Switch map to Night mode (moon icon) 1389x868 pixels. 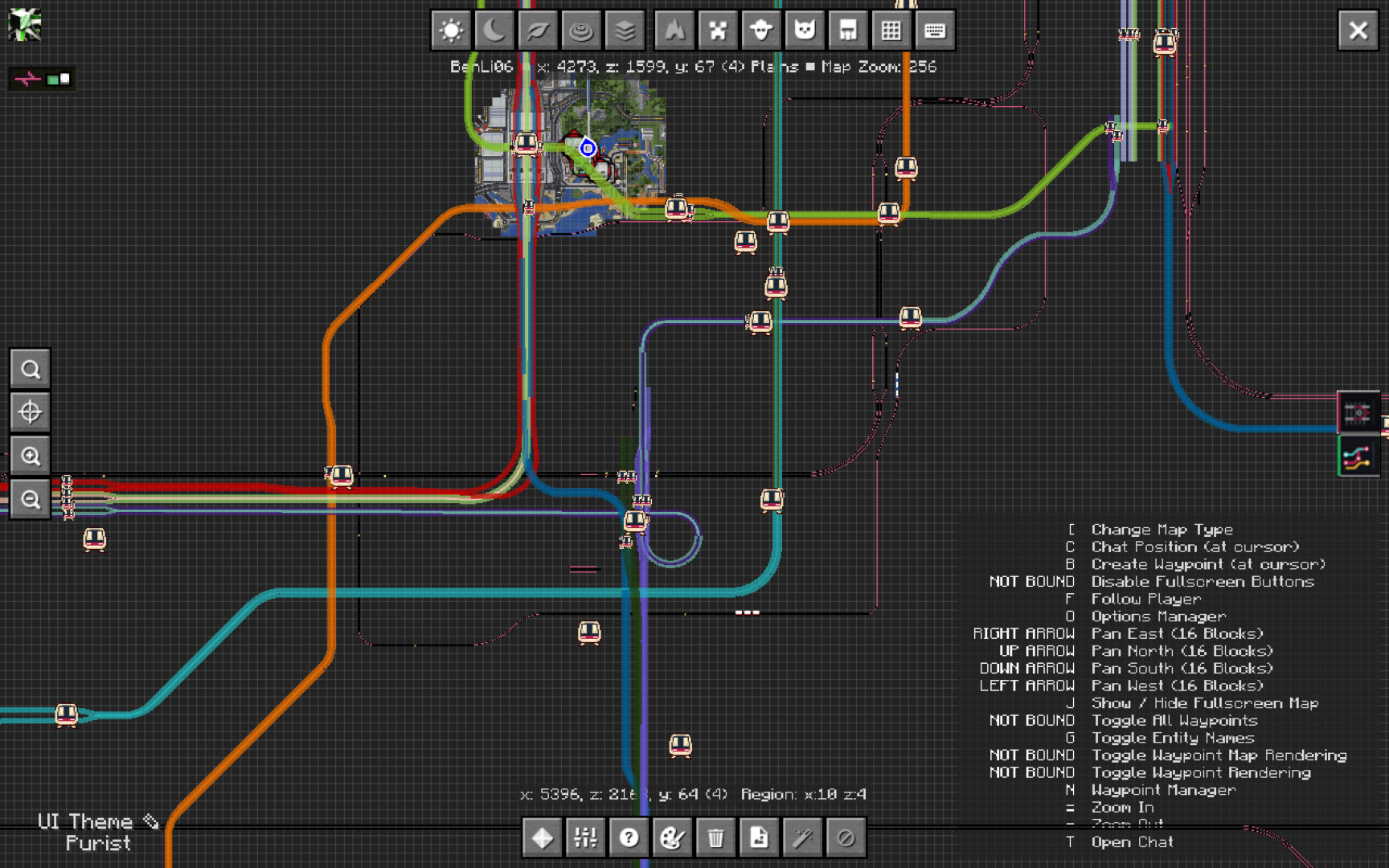tap(494, 31)
